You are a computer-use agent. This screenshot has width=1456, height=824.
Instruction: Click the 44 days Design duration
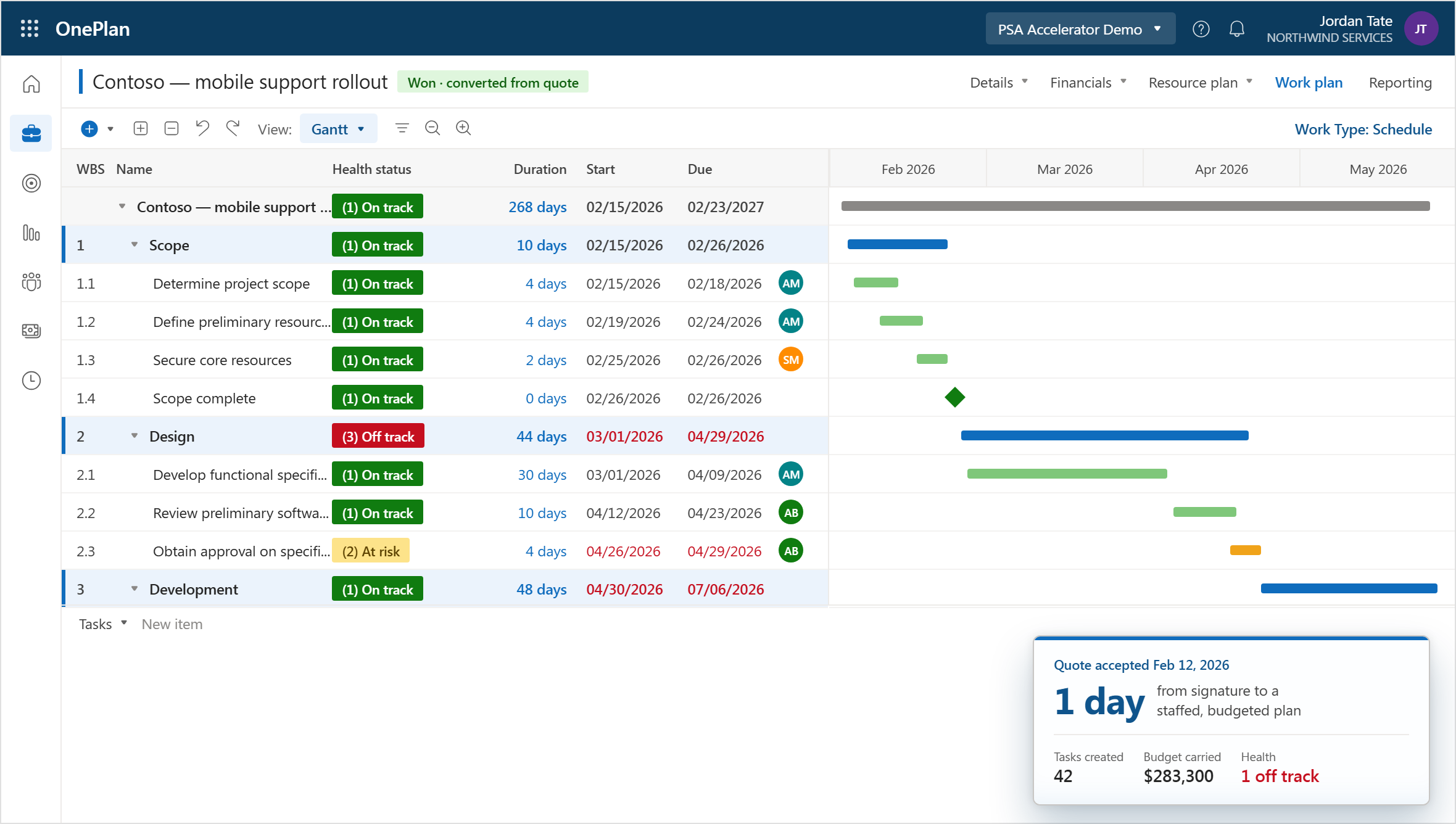click(x=541, y=436)
